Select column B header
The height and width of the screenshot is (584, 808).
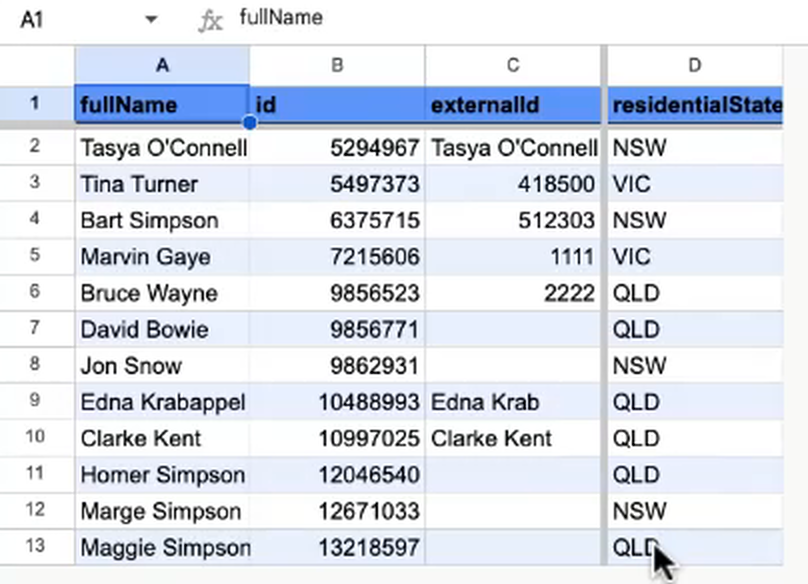(337, 65)
